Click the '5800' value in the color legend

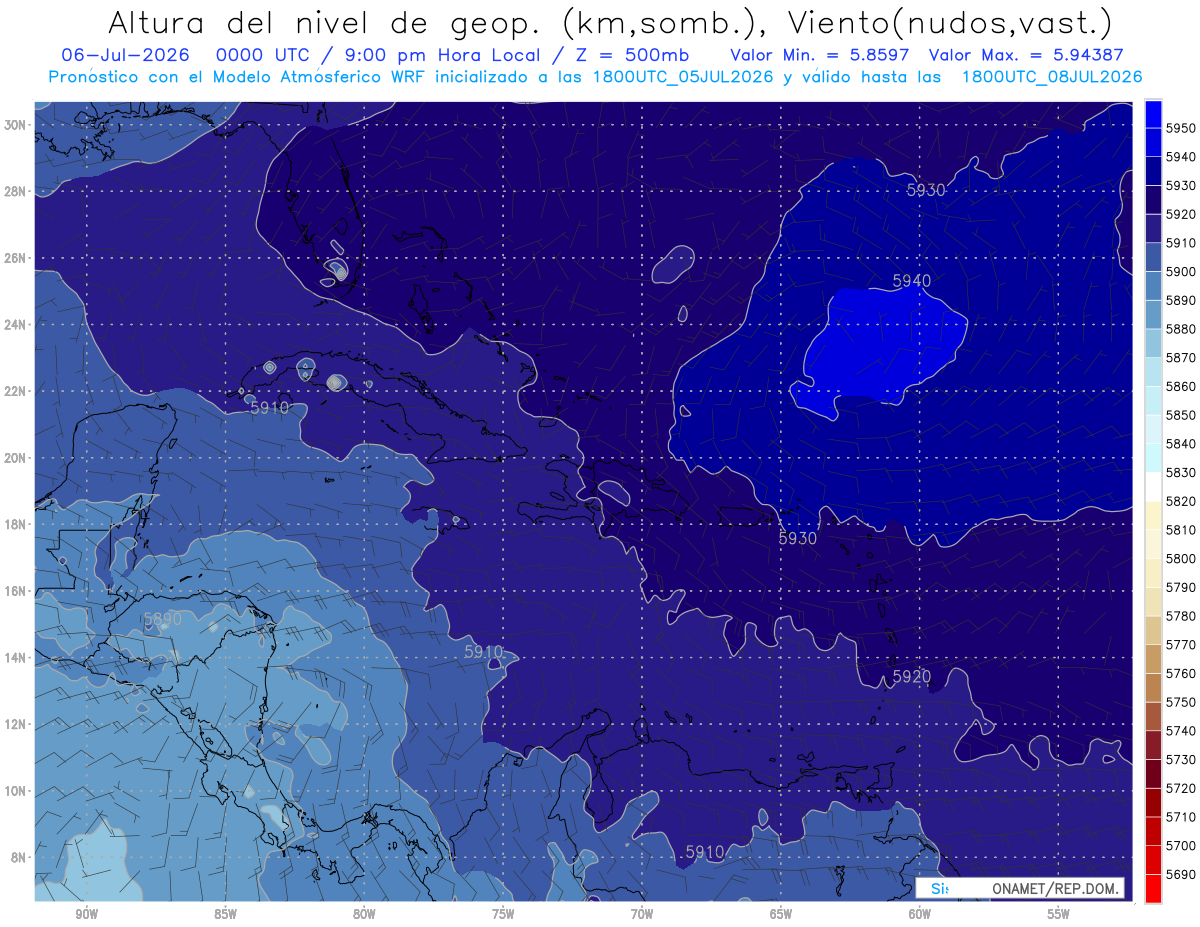(1181, 558)
